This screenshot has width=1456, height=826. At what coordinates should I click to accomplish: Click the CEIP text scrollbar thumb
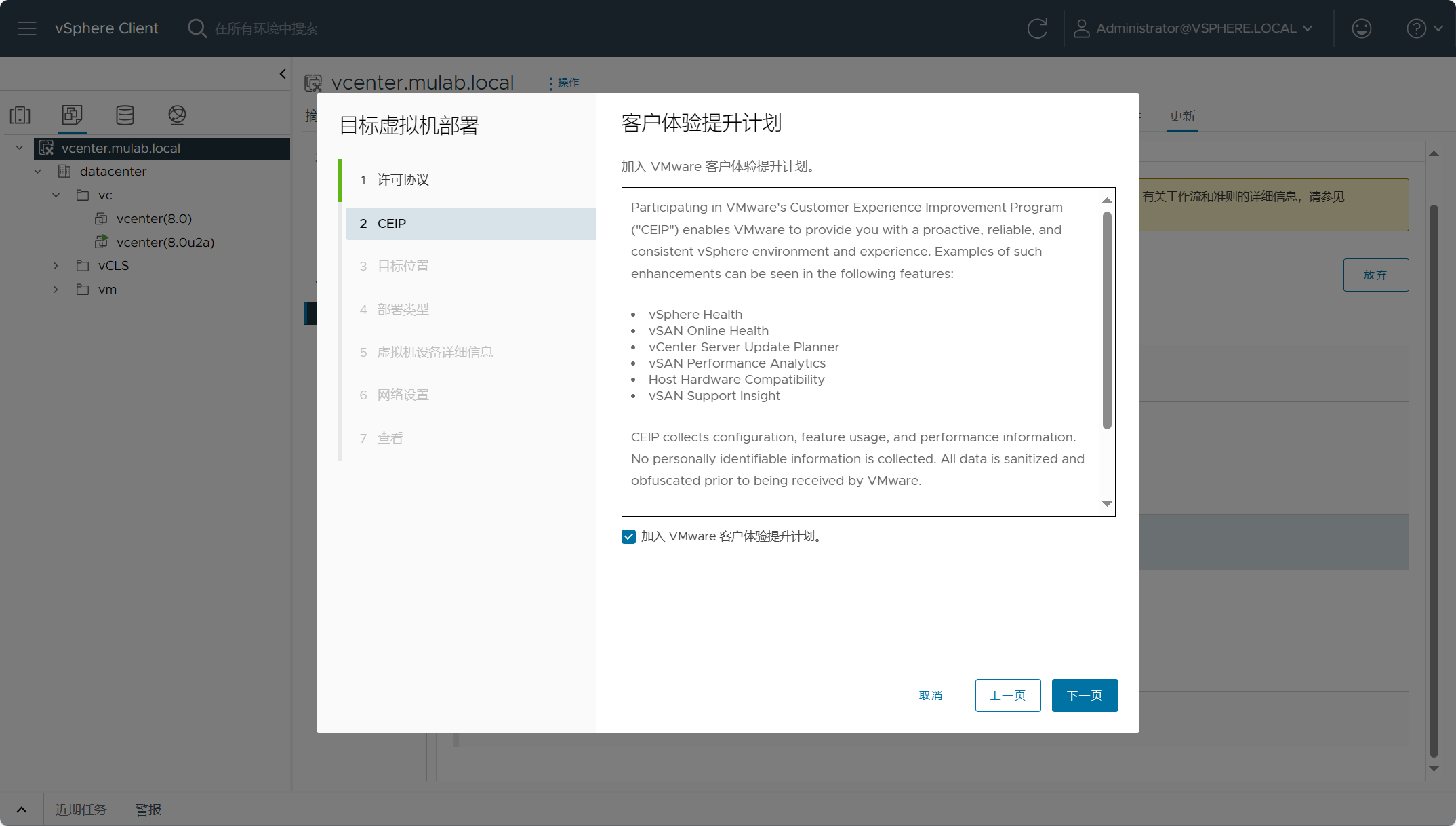pyautogui.click(x=1107, y=320)
